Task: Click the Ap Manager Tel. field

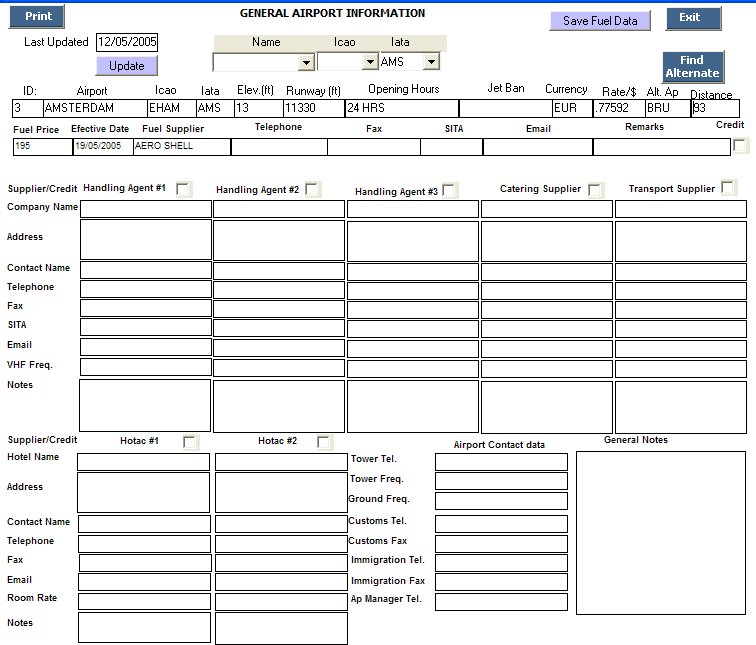Action: tap(501, 602)
